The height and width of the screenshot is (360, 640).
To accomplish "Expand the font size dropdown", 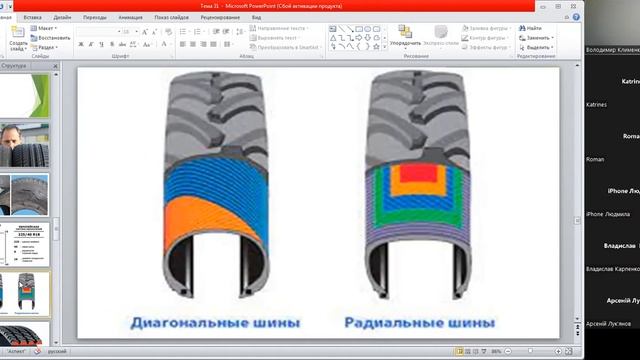I will coord(136,32).
